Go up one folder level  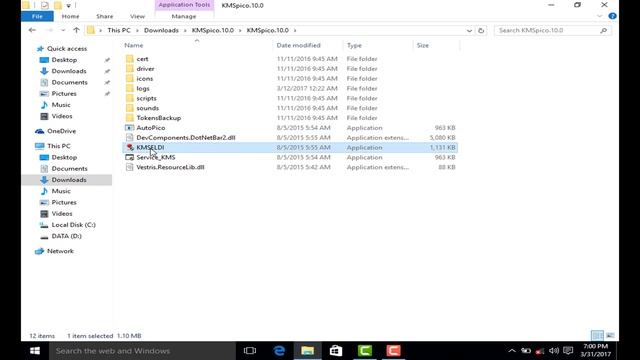76,30
